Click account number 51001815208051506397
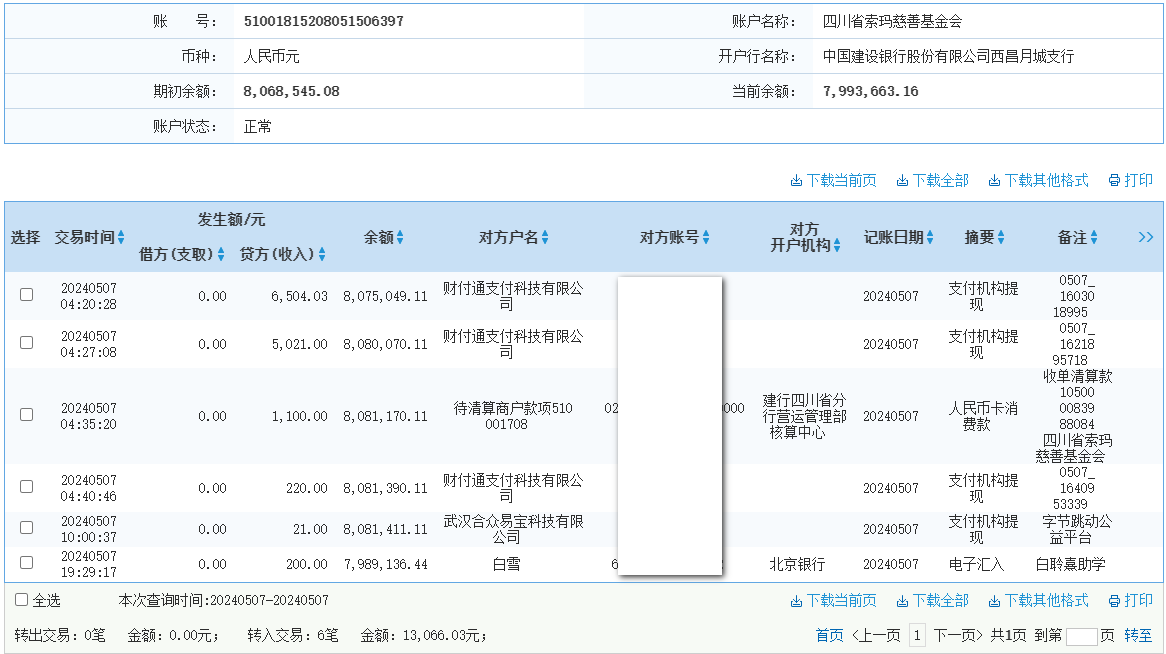Screen dimensions: 1166x654 click(x=323, y=22)
